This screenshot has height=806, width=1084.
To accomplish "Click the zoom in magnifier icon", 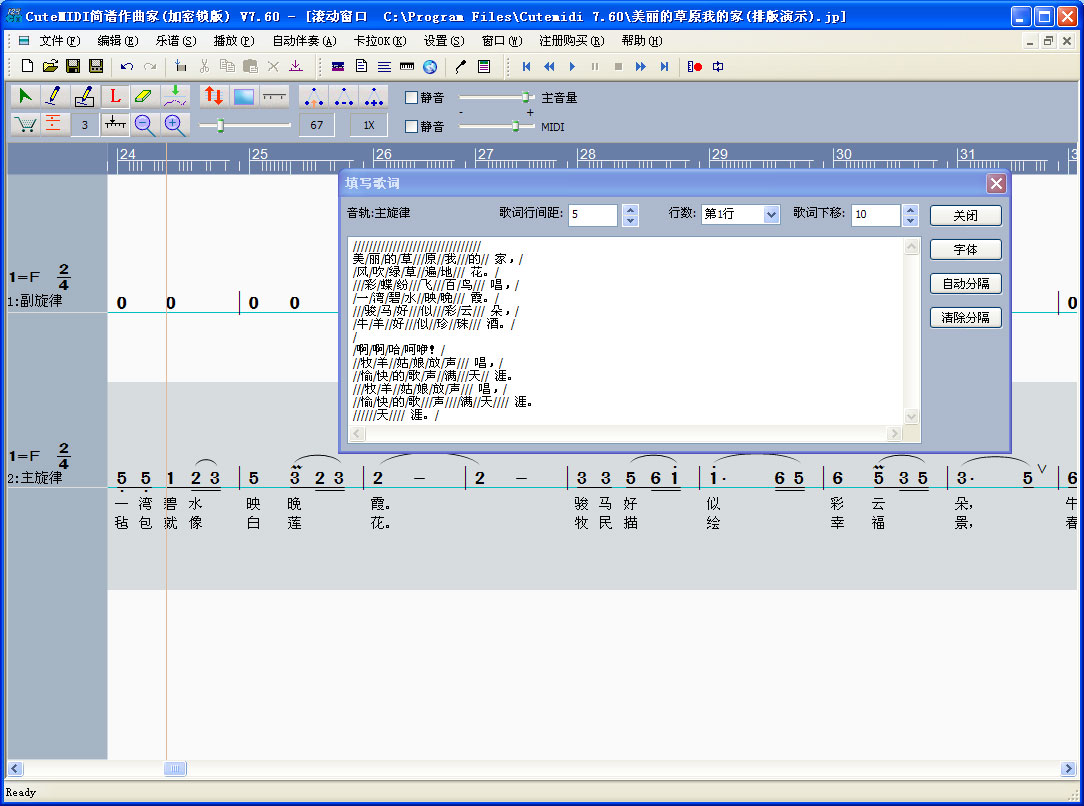I will [x=175, y=125].
